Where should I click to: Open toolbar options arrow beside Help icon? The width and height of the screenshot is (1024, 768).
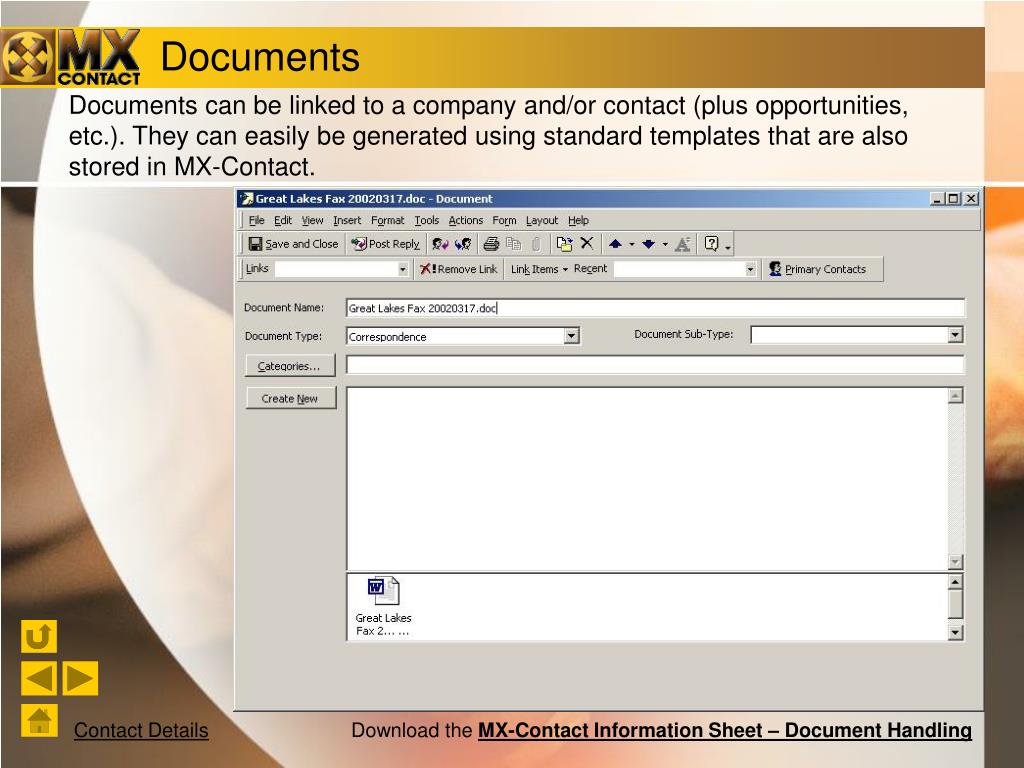pos(728,247)
